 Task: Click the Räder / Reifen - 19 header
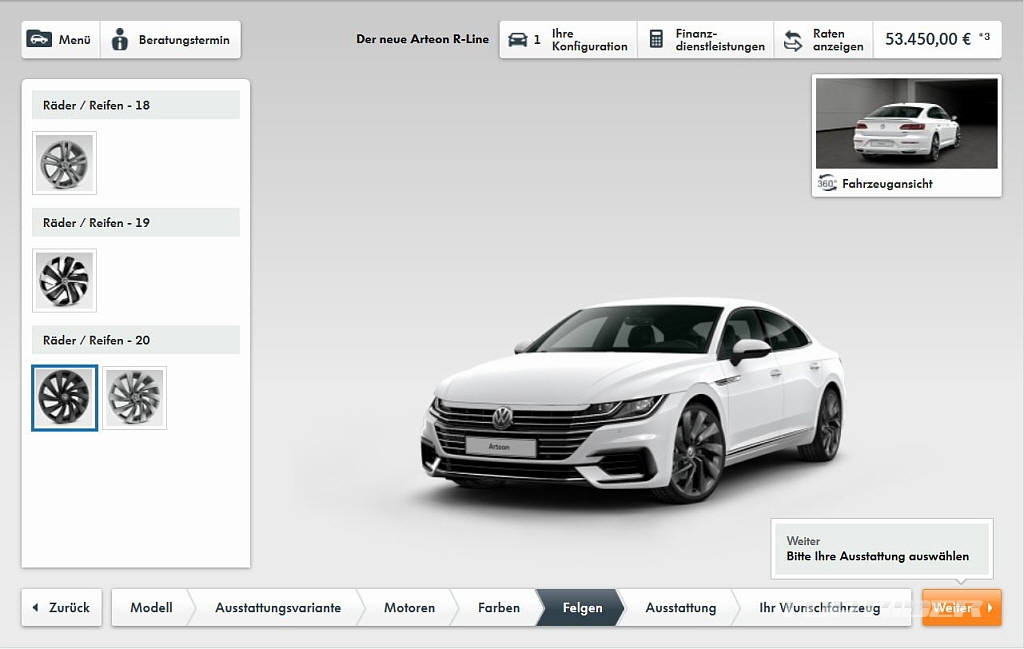pyautogui.click(x=136, y=223)
